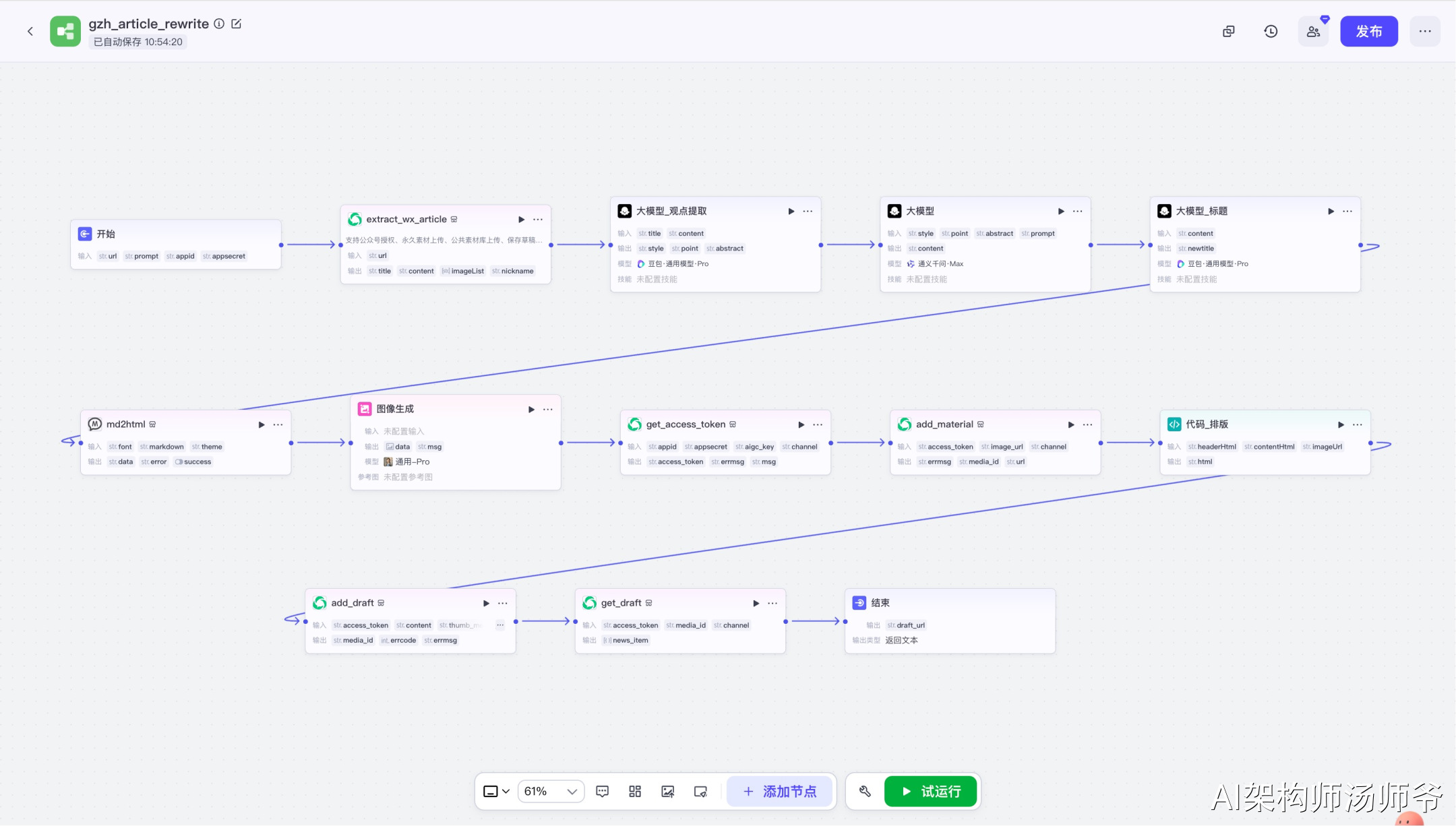This screenshot has width=1456, height=826.
Task: Open the collaborators people icon
Action: (x=1313, y=31)
